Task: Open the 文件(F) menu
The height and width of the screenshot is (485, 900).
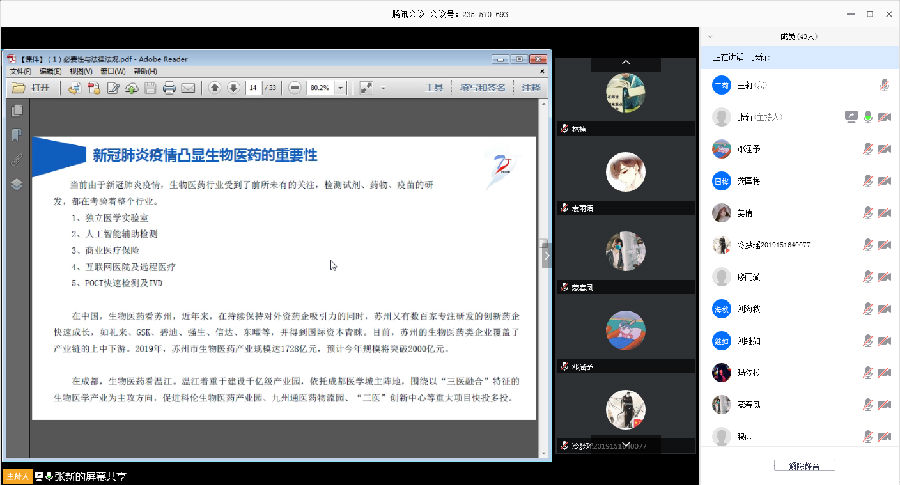Action: (x=20, y=71)
